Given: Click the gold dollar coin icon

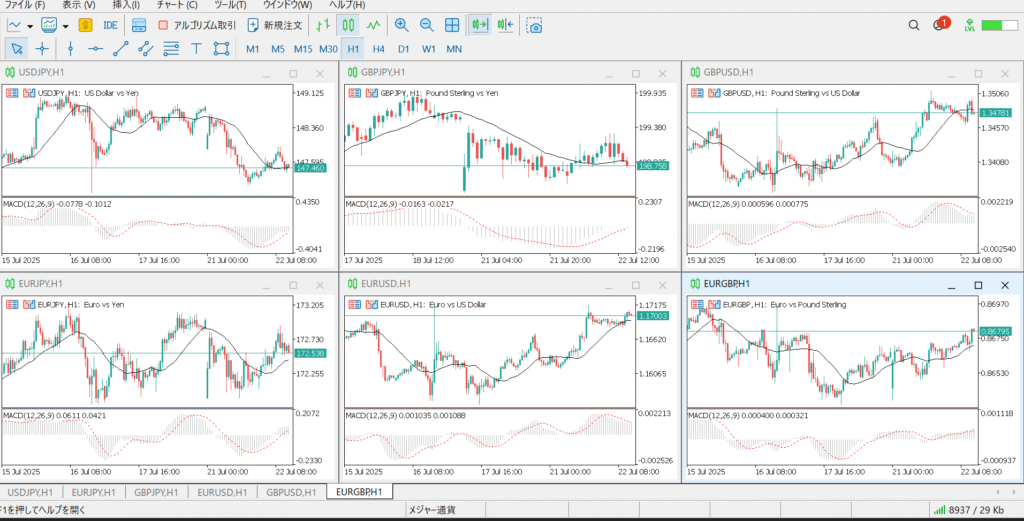Looking at the screenshot, I should [x=85, y=25].
